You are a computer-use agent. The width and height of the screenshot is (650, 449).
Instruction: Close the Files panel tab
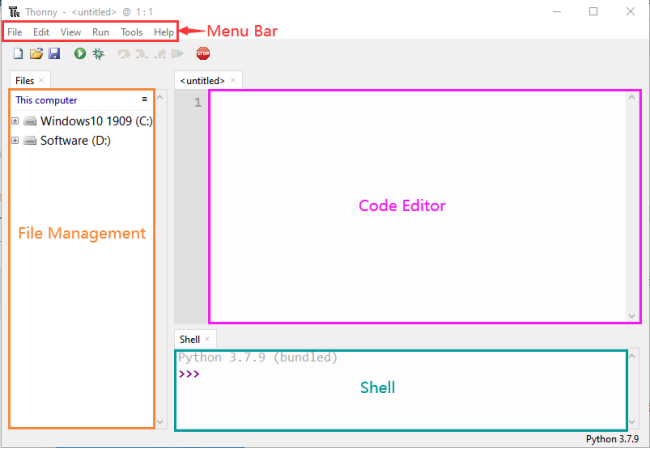tap(41, 80)
